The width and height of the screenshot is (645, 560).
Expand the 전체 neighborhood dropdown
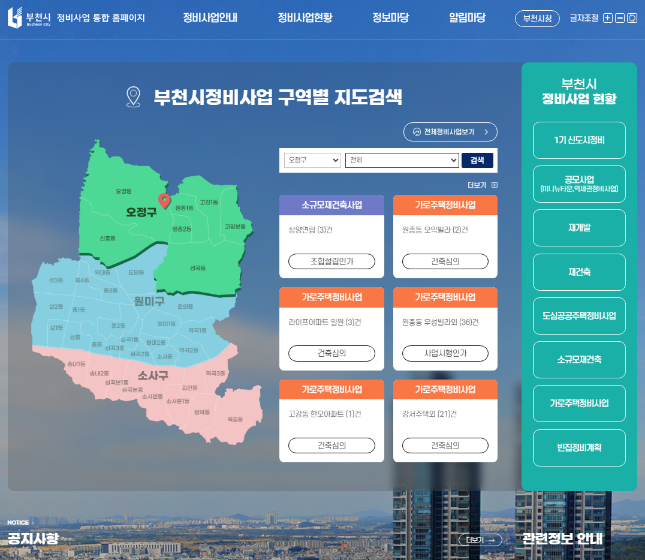pos(400,160)
